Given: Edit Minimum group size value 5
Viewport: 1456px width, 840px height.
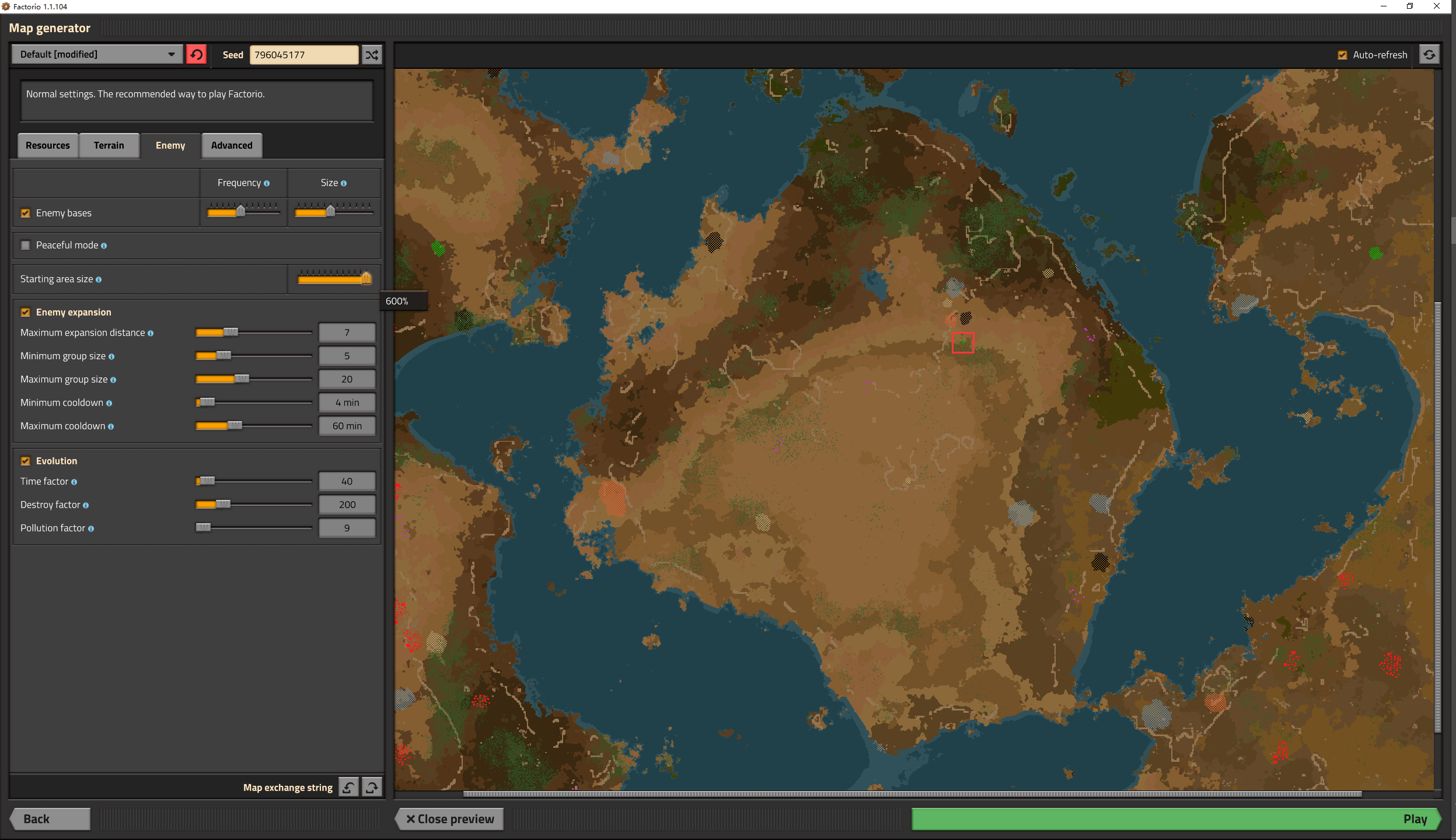Looking at the screenshot, I should click(347, 356).
